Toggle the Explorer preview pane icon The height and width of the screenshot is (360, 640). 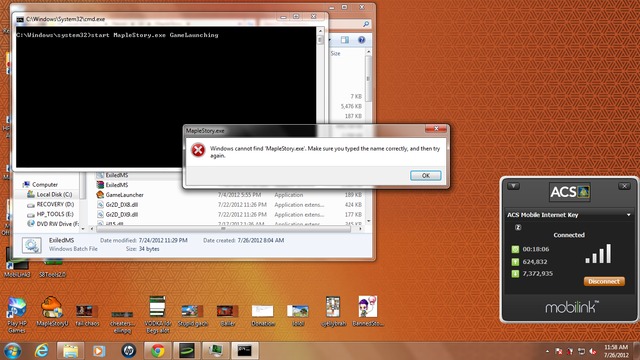tap(345, 40)
